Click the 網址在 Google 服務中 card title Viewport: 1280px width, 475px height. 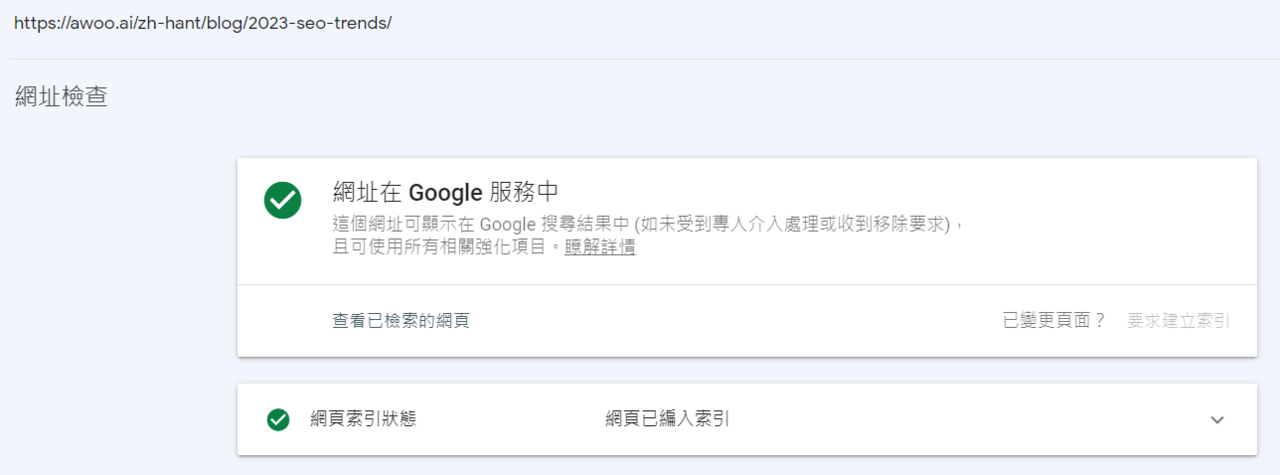click(444, 192)
